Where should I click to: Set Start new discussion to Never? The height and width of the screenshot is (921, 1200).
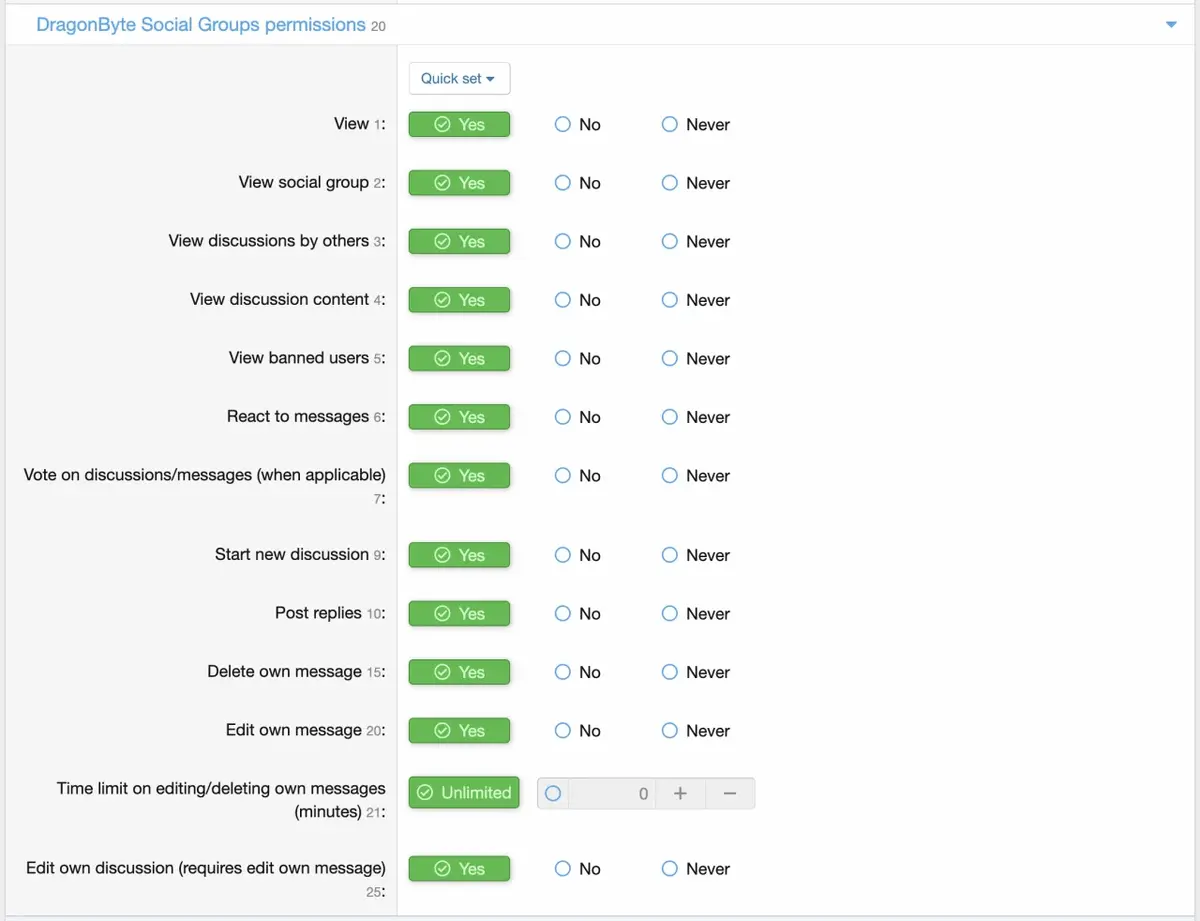670,555
